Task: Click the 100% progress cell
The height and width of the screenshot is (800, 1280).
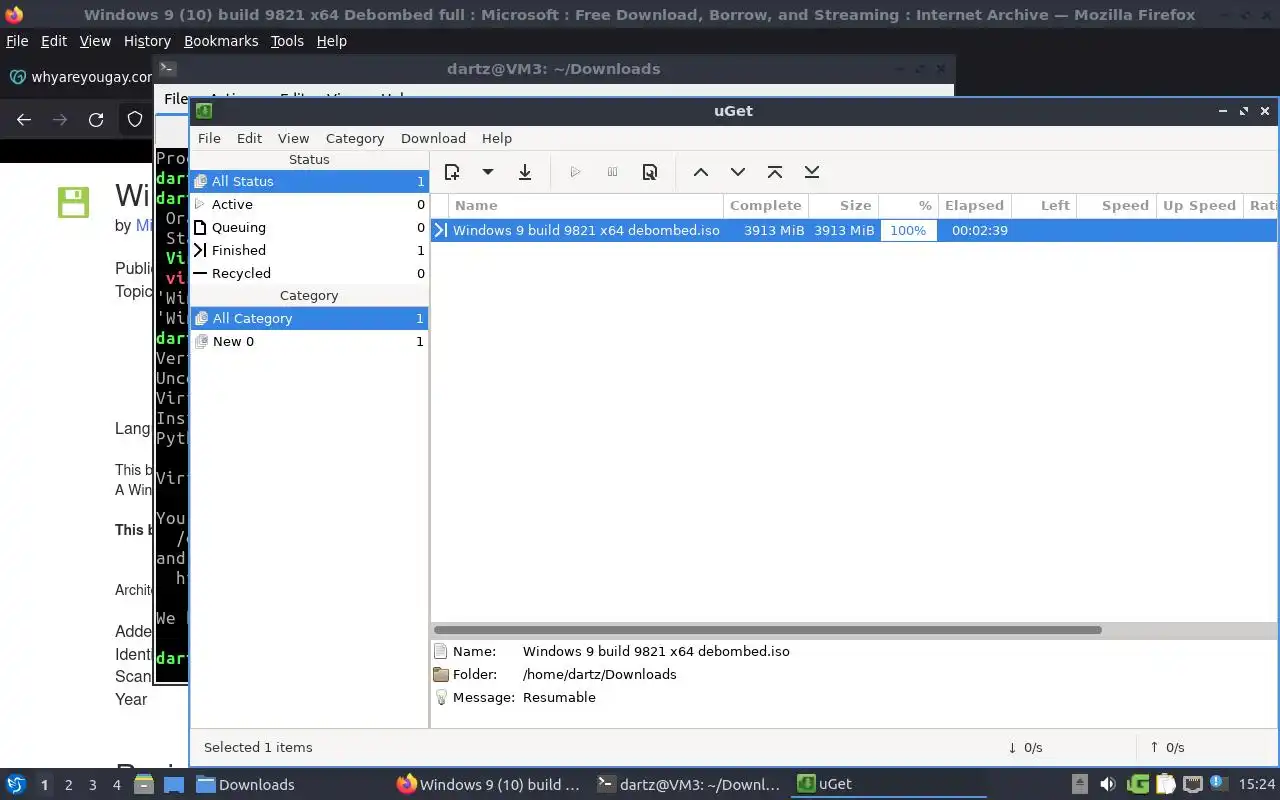Action: point(908,230)
